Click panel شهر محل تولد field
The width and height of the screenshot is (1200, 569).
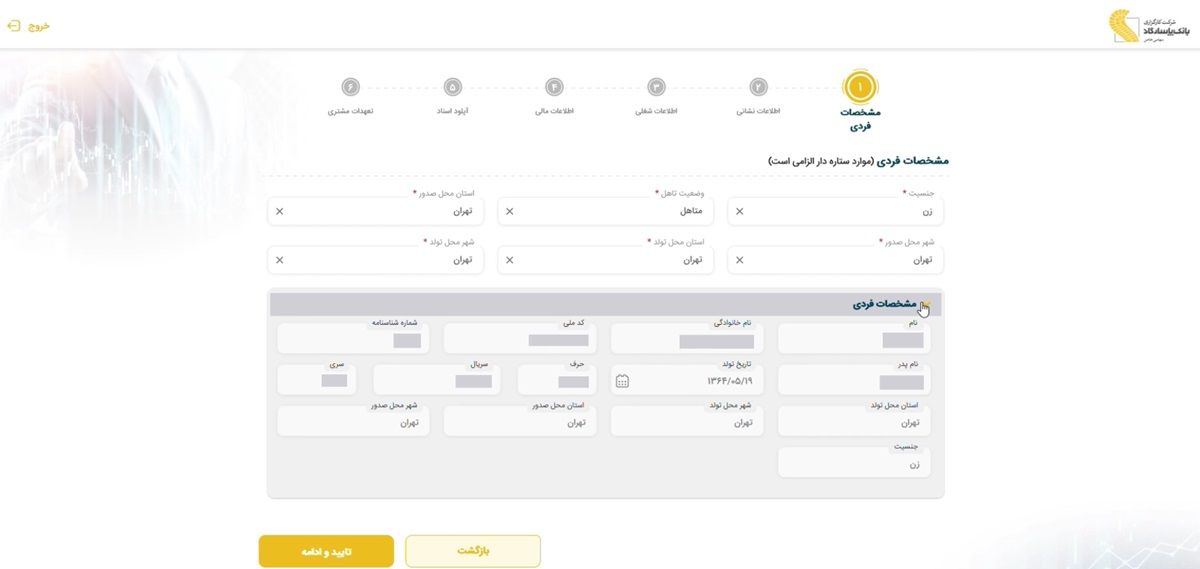point(687,421)
